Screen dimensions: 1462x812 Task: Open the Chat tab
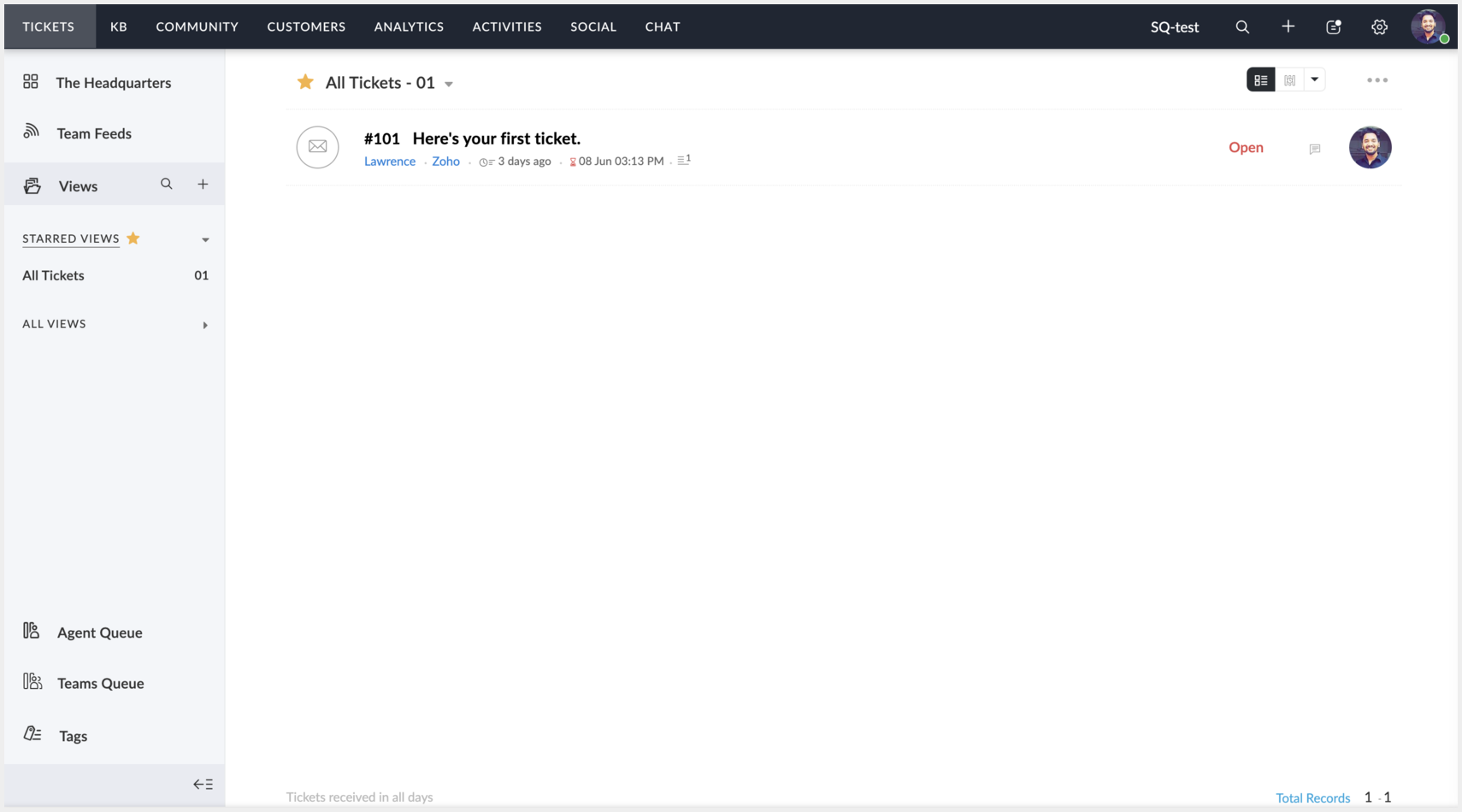pyautogui.click(x=663, y=26)
